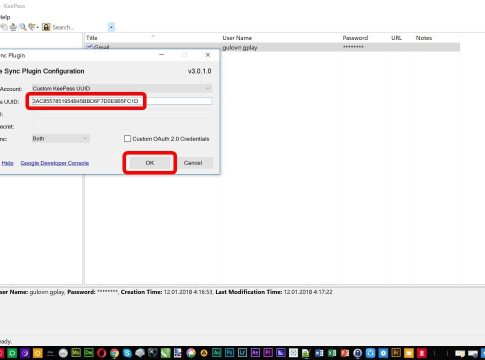The height and width of the screenshot is (360, 485).
Task: Open Premiere Pro (Pr) taskbar icon
Action: [268, 353]
